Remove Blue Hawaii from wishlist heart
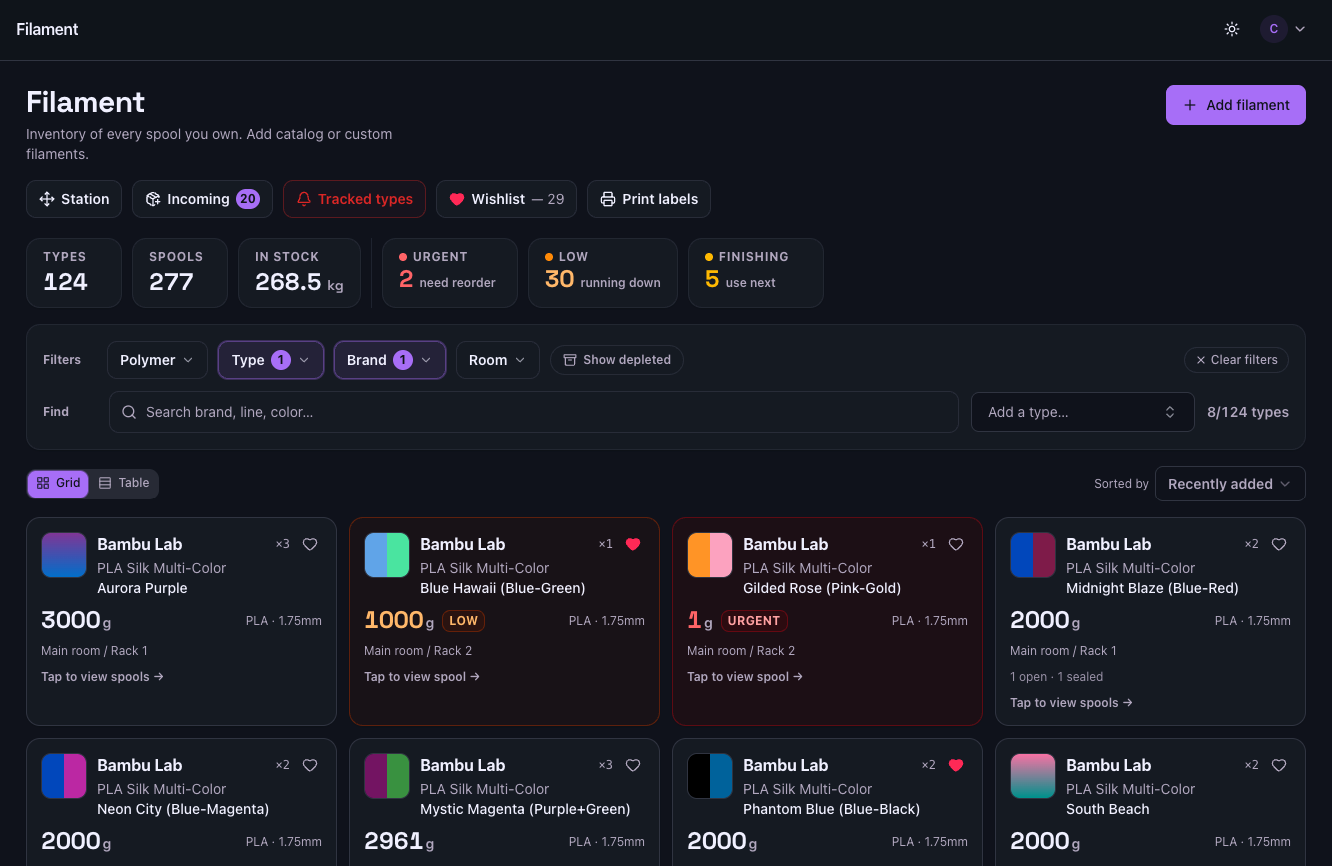The image size is (1332, 866). click(633, 544)
